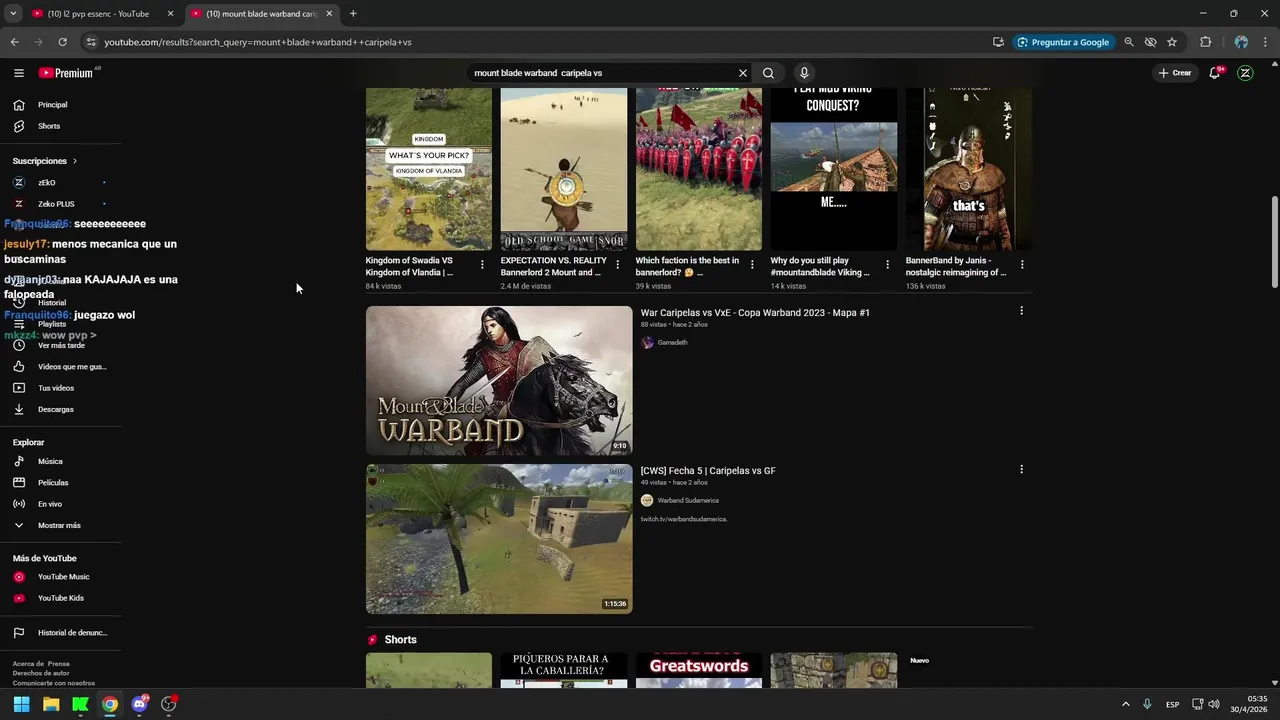This screenshot has height=720, width=1280.
Task: Open options for Kingdom of Swadia short
Action: coord(482,265)
